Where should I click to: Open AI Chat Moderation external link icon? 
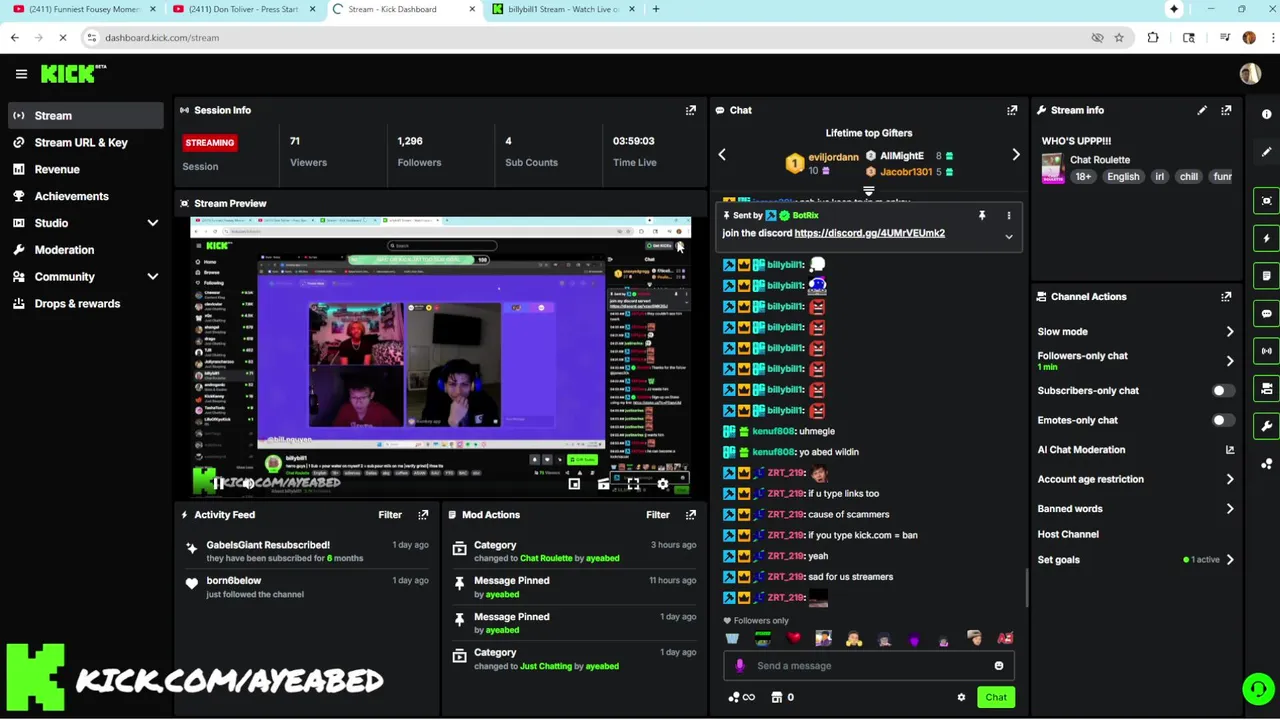(x=1230, y=450)
